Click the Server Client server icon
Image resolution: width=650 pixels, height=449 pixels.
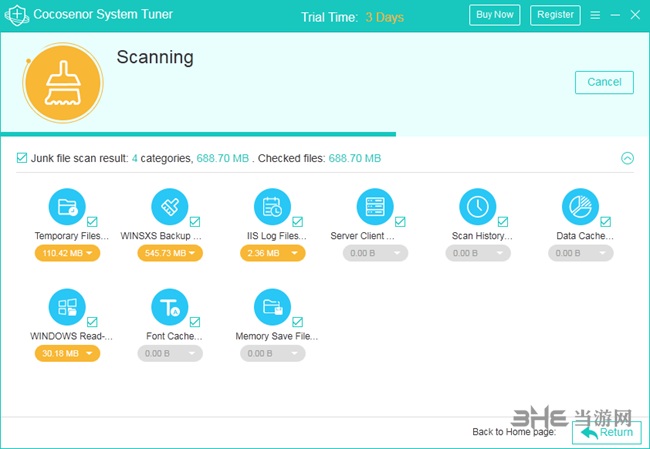point(375,206)
